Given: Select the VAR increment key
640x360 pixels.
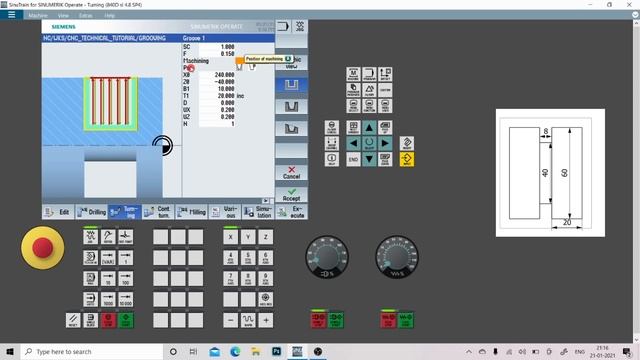Looking at the screenshot, I should (x=108, y=258).
